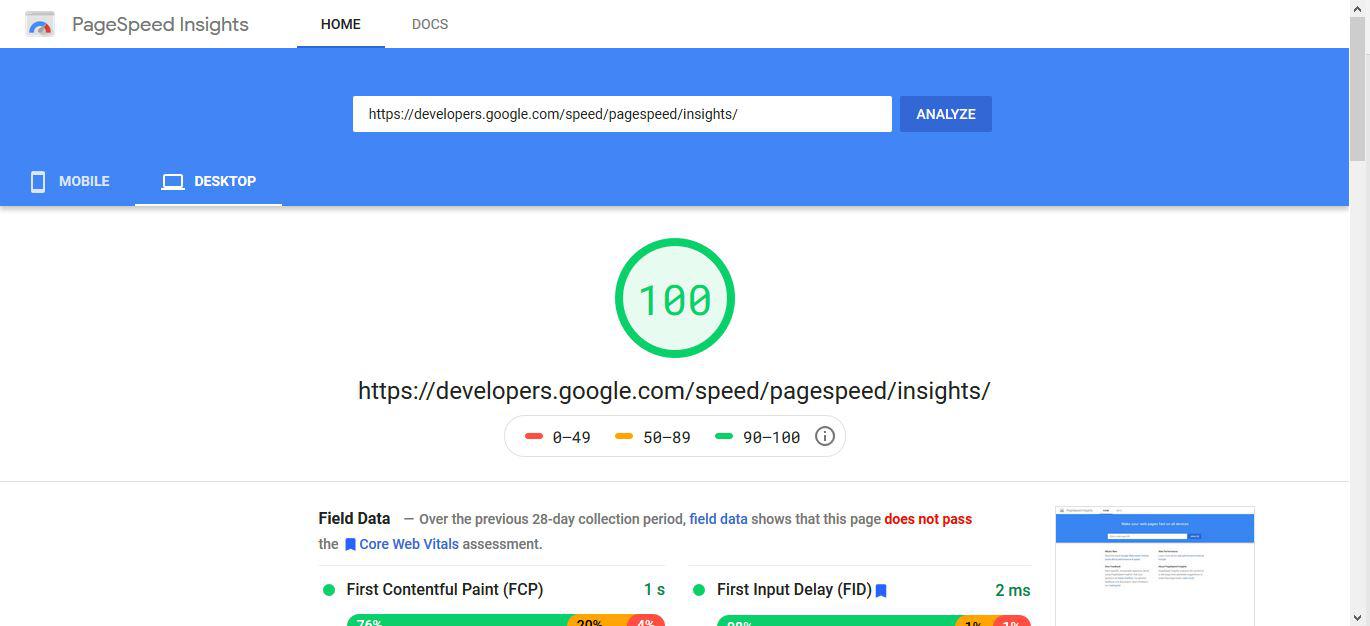Click the green dot beside First Contentful Paint
The width and height of the screenshot is (1370, 626).
point(328,590)
